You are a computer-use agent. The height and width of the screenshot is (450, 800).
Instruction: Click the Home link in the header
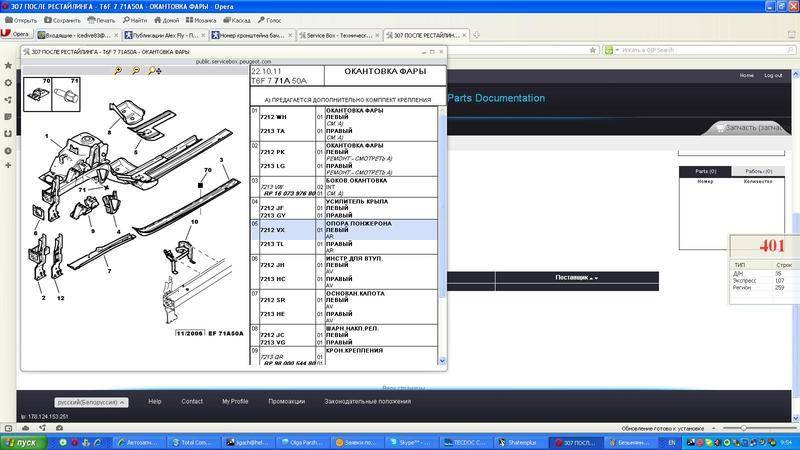[x=746, y=75]
